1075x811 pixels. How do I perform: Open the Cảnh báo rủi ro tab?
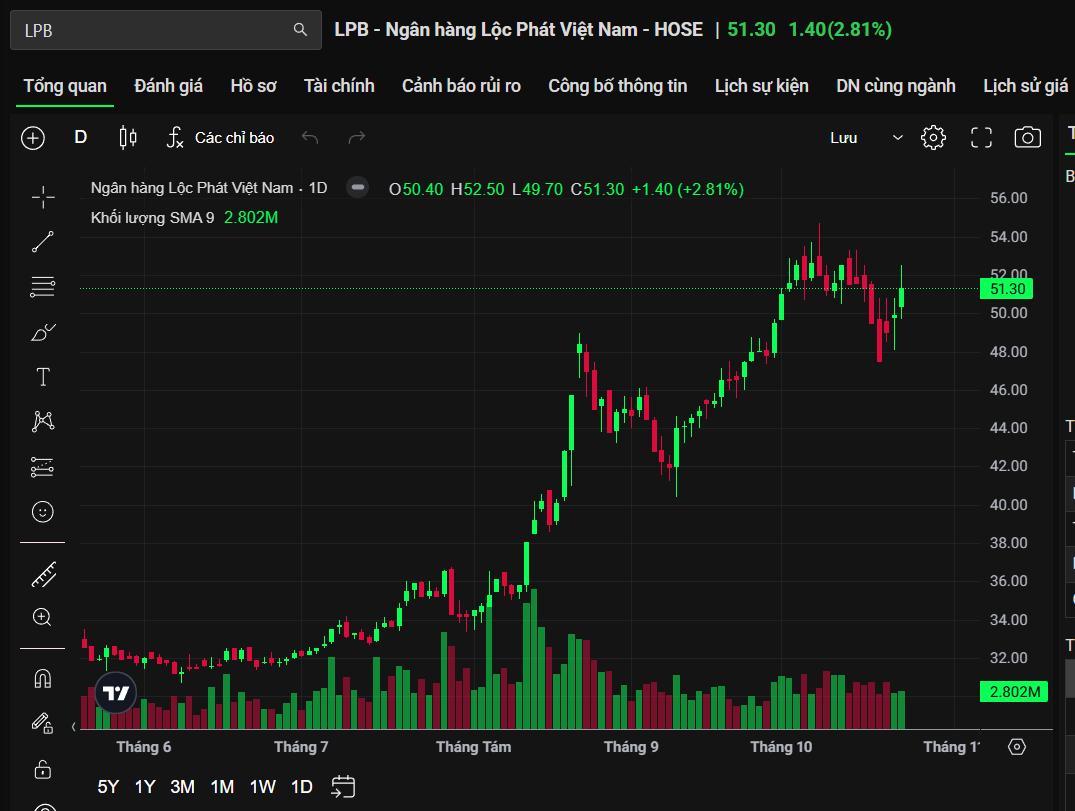pos(461,86)
